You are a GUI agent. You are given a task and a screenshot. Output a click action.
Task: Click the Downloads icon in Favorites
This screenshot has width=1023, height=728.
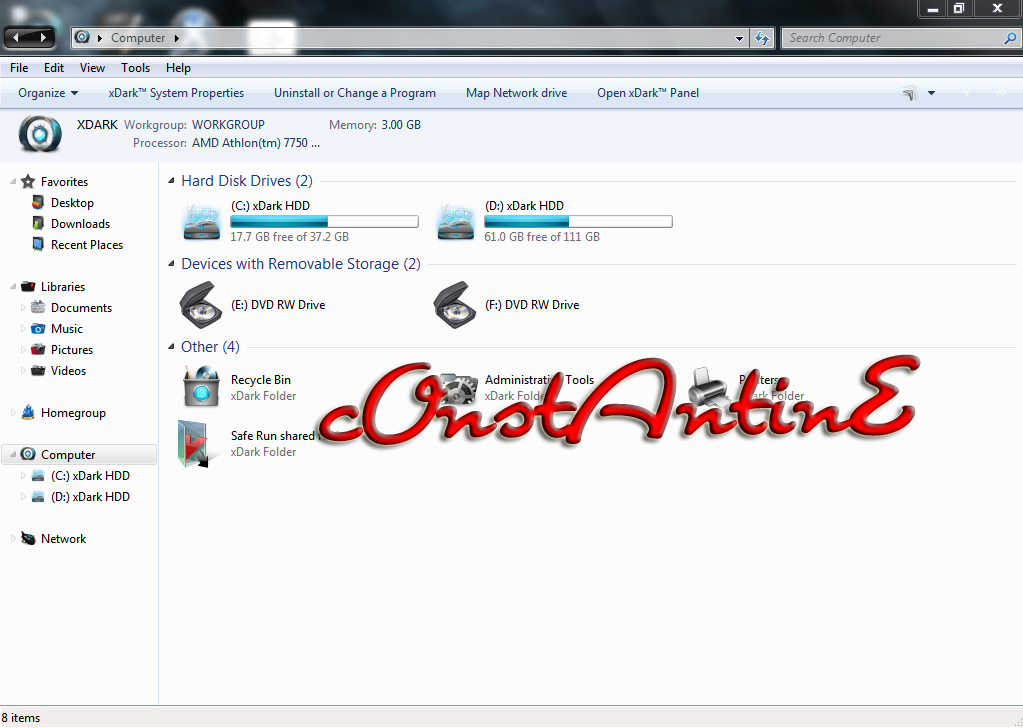tap(38, 224)
